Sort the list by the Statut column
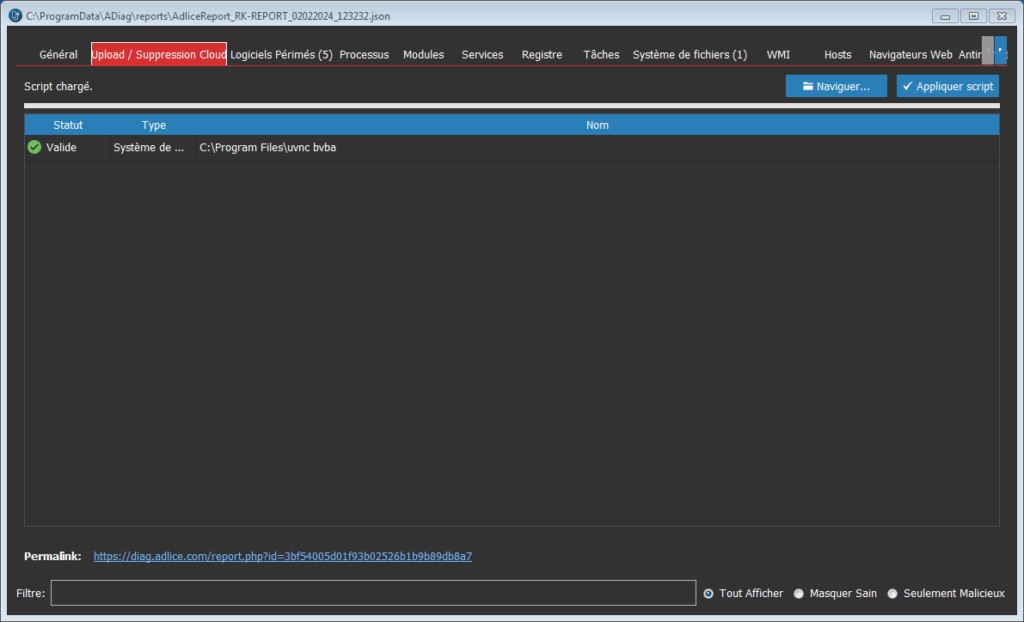 click(x=68, y=125)
